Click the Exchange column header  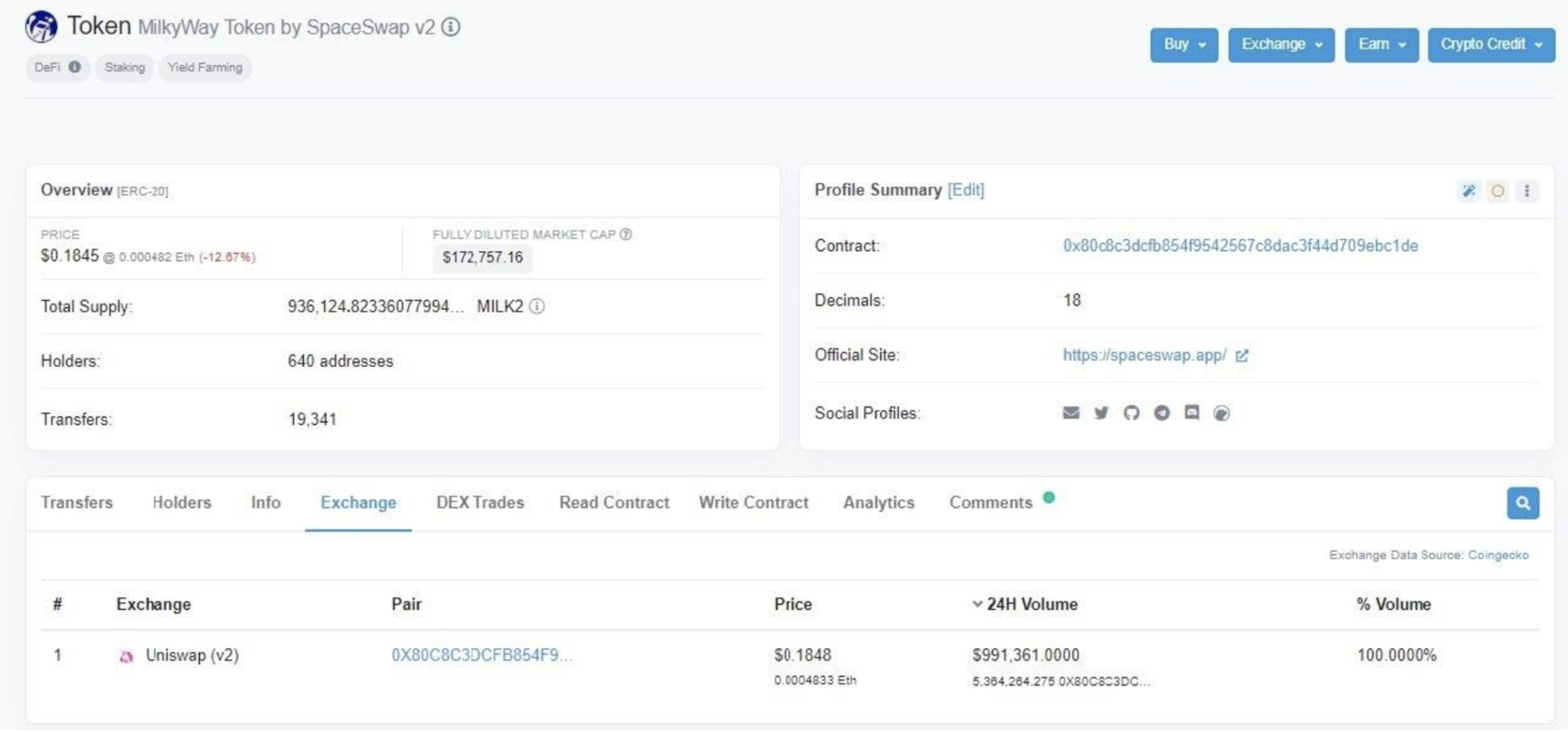[153, 604]
